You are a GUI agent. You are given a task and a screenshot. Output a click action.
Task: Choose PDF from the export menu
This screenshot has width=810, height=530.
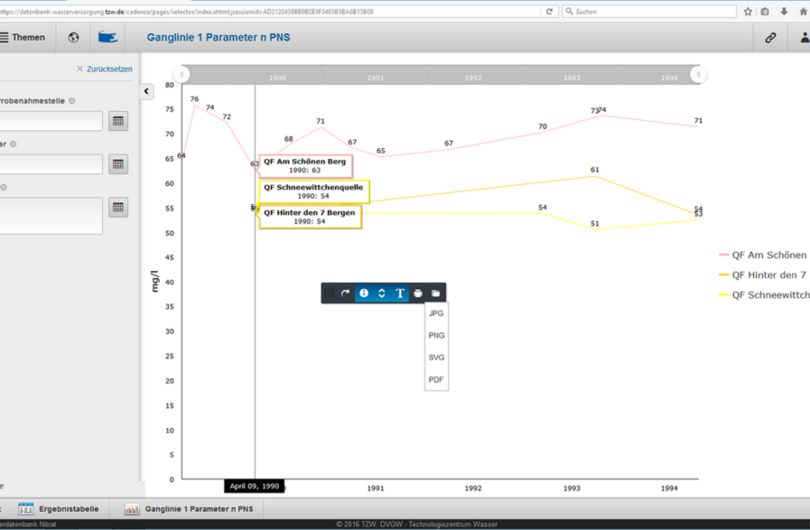(x=436, y=380)
